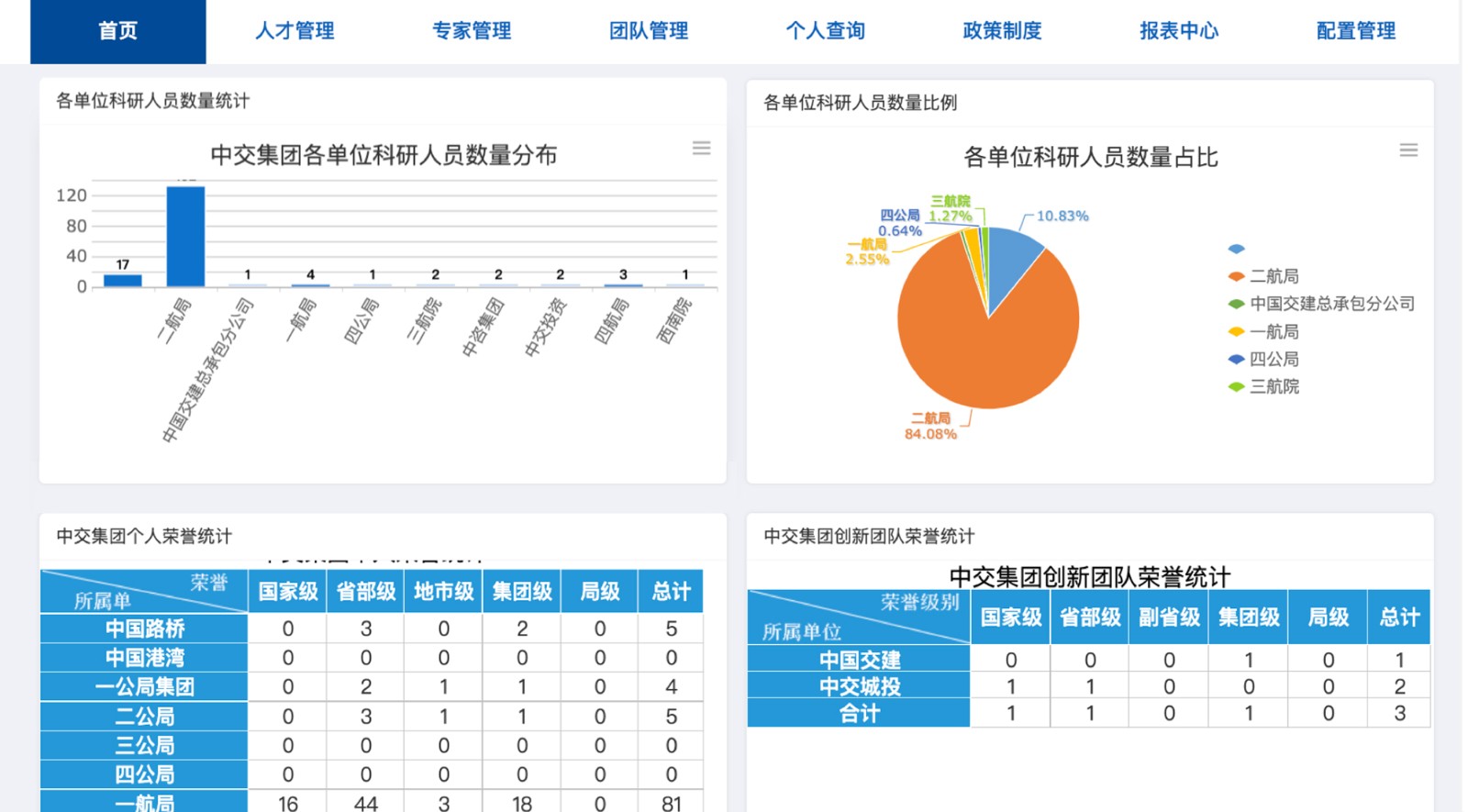
Task: Toggle the 中国交建总承包分公司 legend entry
Action: click(1321, 304)
